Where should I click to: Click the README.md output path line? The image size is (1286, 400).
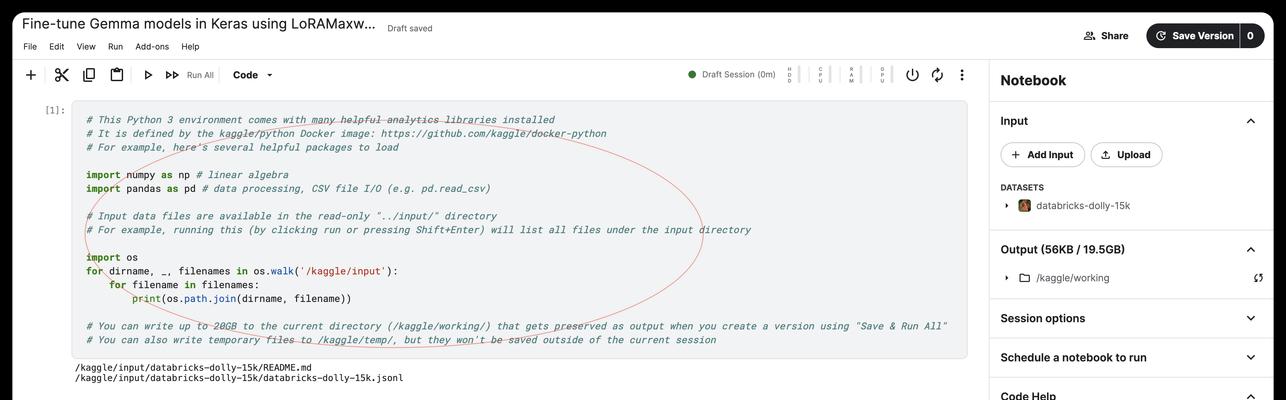[193, 368]
